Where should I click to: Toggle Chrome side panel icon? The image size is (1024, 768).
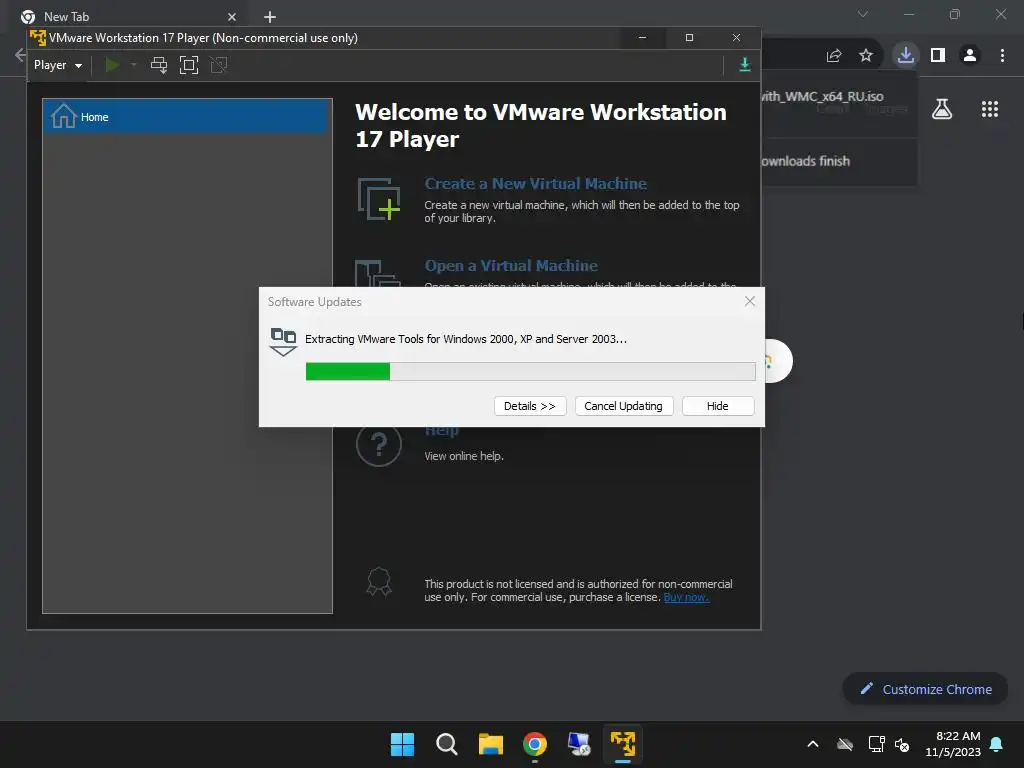[x=938, y=56]
